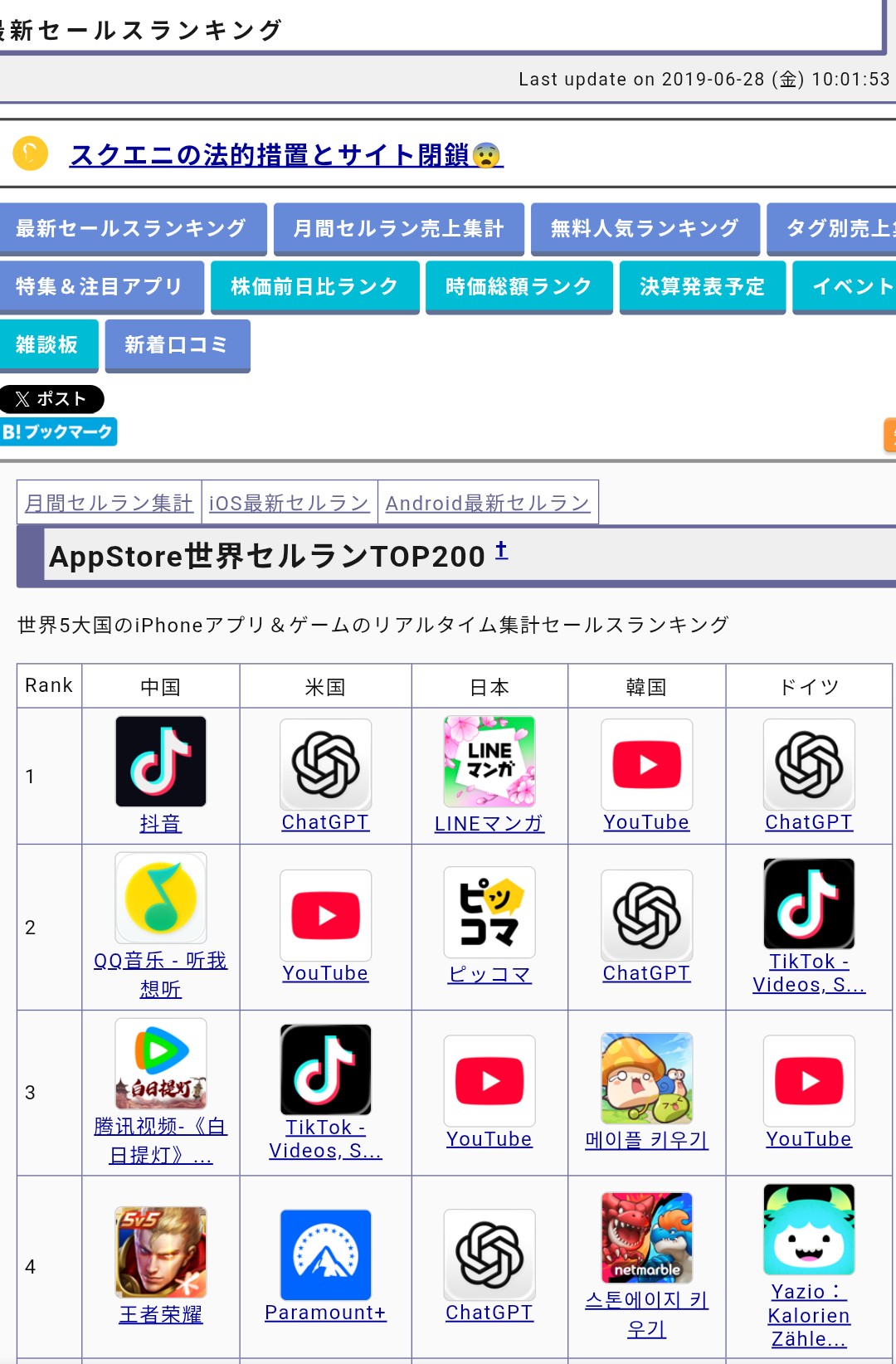Switch to 月間セルラン売上集計 tab
The height and width of the screenshot is (1364, 896).
(398, 228)
